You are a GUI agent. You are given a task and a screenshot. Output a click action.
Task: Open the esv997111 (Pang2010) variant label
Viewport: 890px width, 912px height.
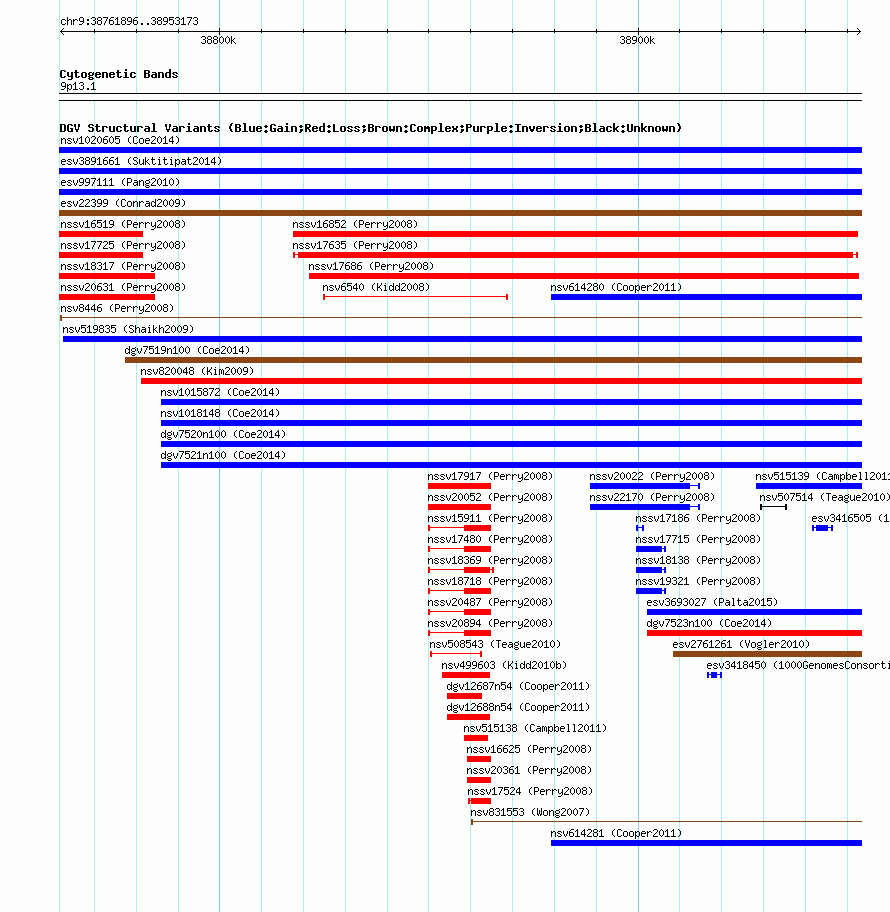point(120,182)
